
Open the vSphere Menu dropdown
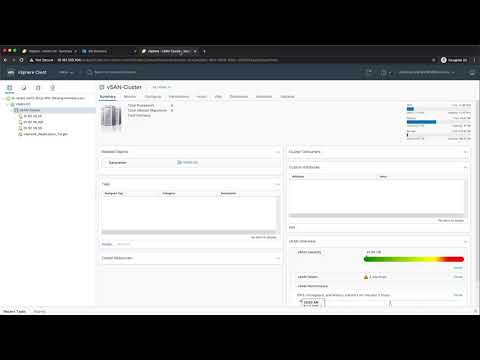[66, 72]
